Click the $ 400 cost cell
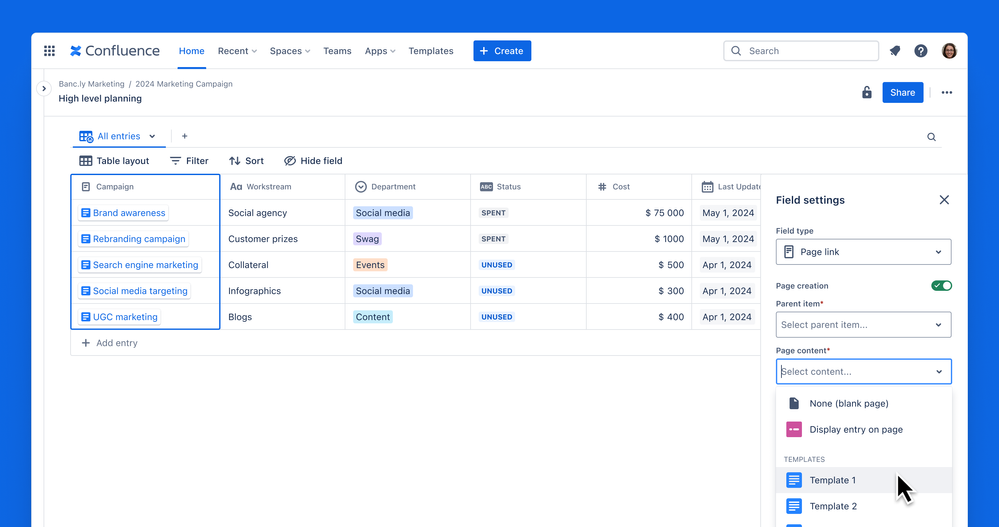This screenshot has width=999, height=527. 639,317
